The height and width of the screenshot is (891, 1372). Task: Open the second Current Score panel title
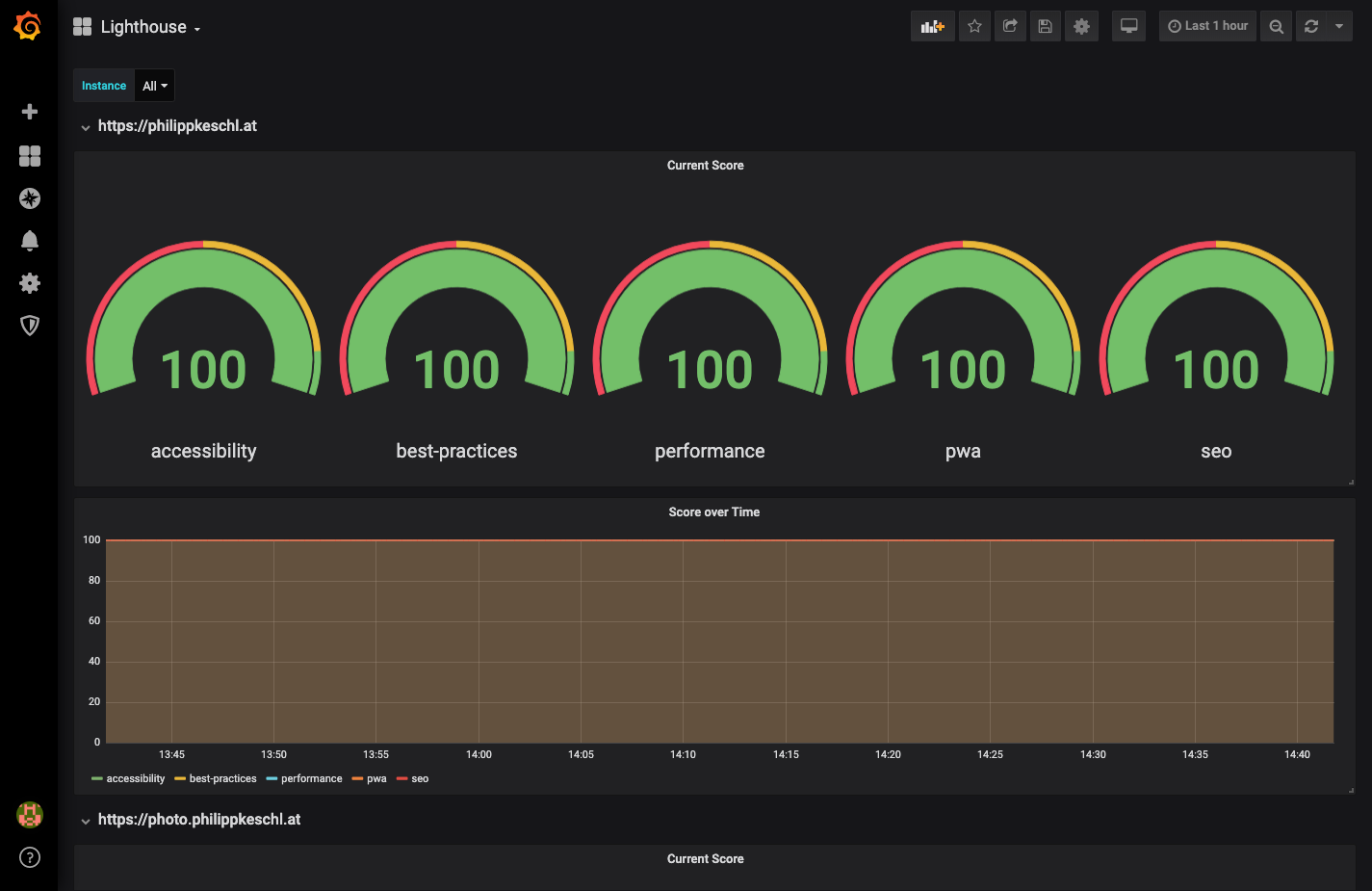pos(706,859)
